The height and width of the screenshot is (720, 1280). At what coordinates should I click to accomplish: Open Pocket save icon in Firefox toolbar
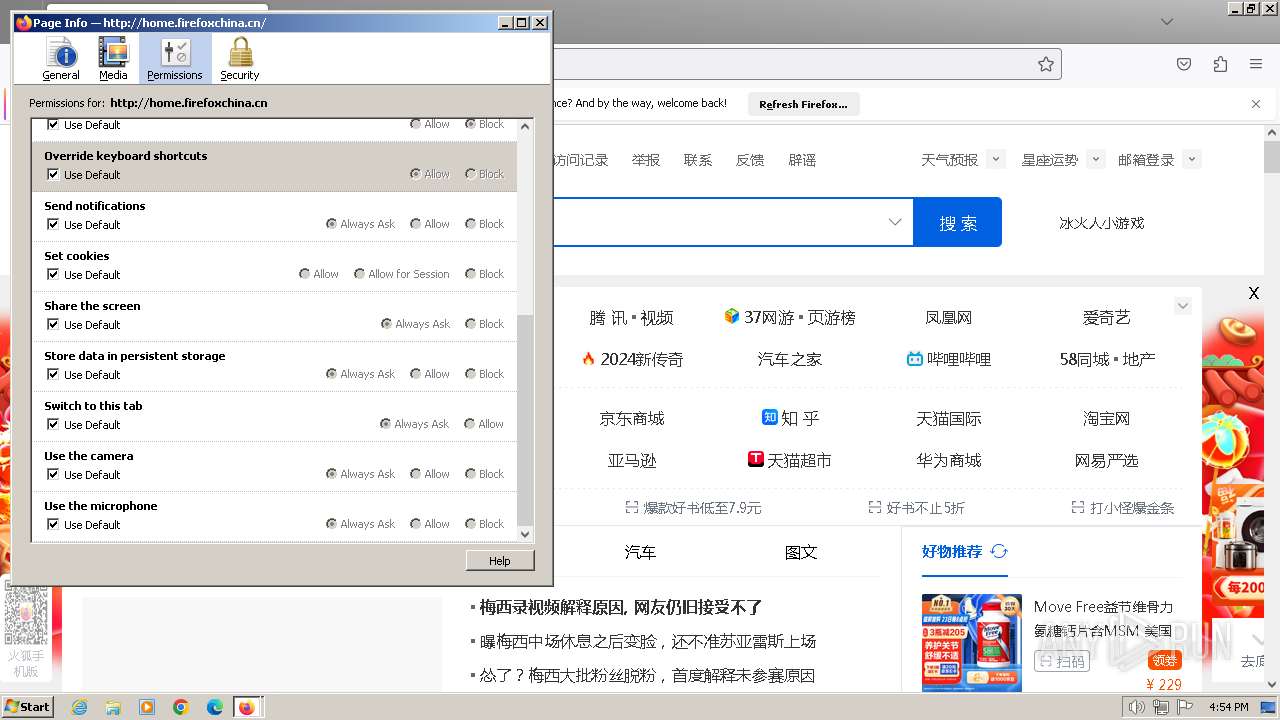[x=1184, y=64]
